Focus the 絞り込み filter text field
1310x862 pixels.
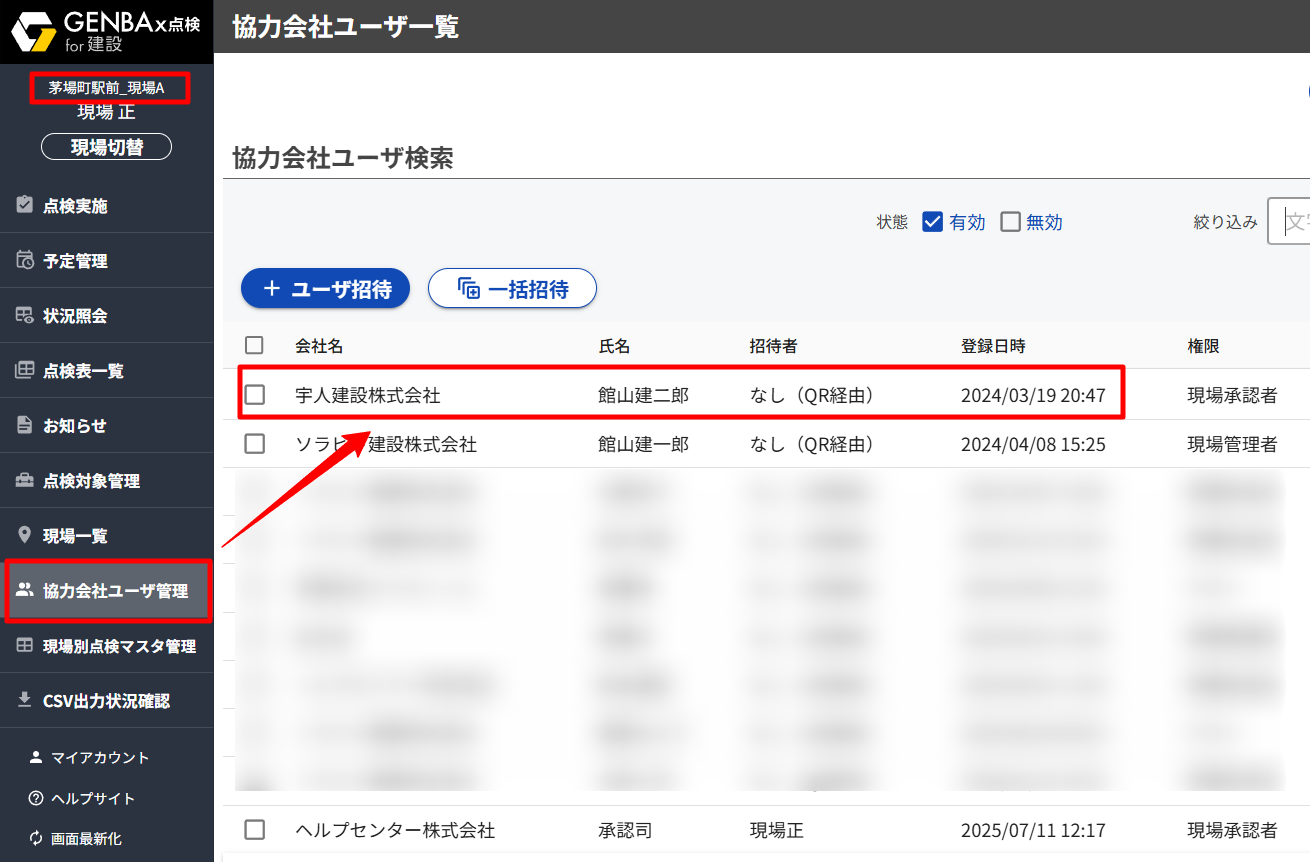pyautogui.click(x=1290, y=221)
